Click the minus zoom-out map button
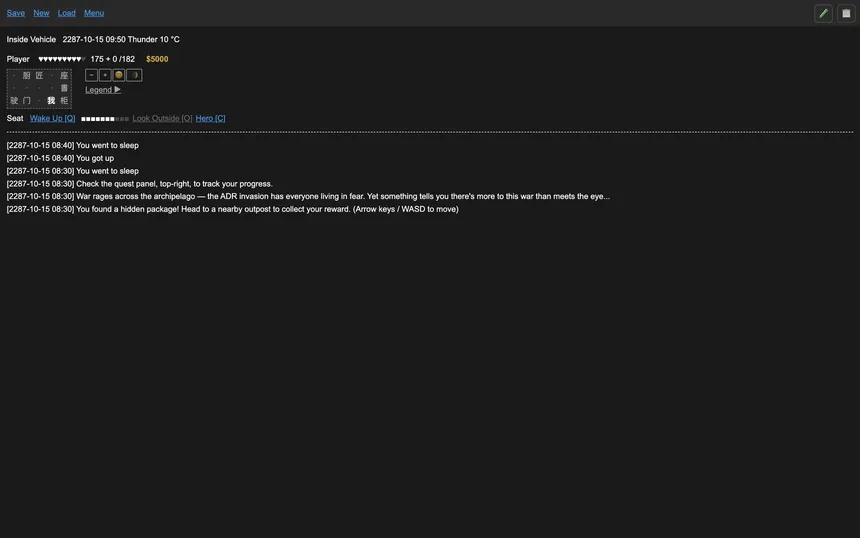 point(92,75)
